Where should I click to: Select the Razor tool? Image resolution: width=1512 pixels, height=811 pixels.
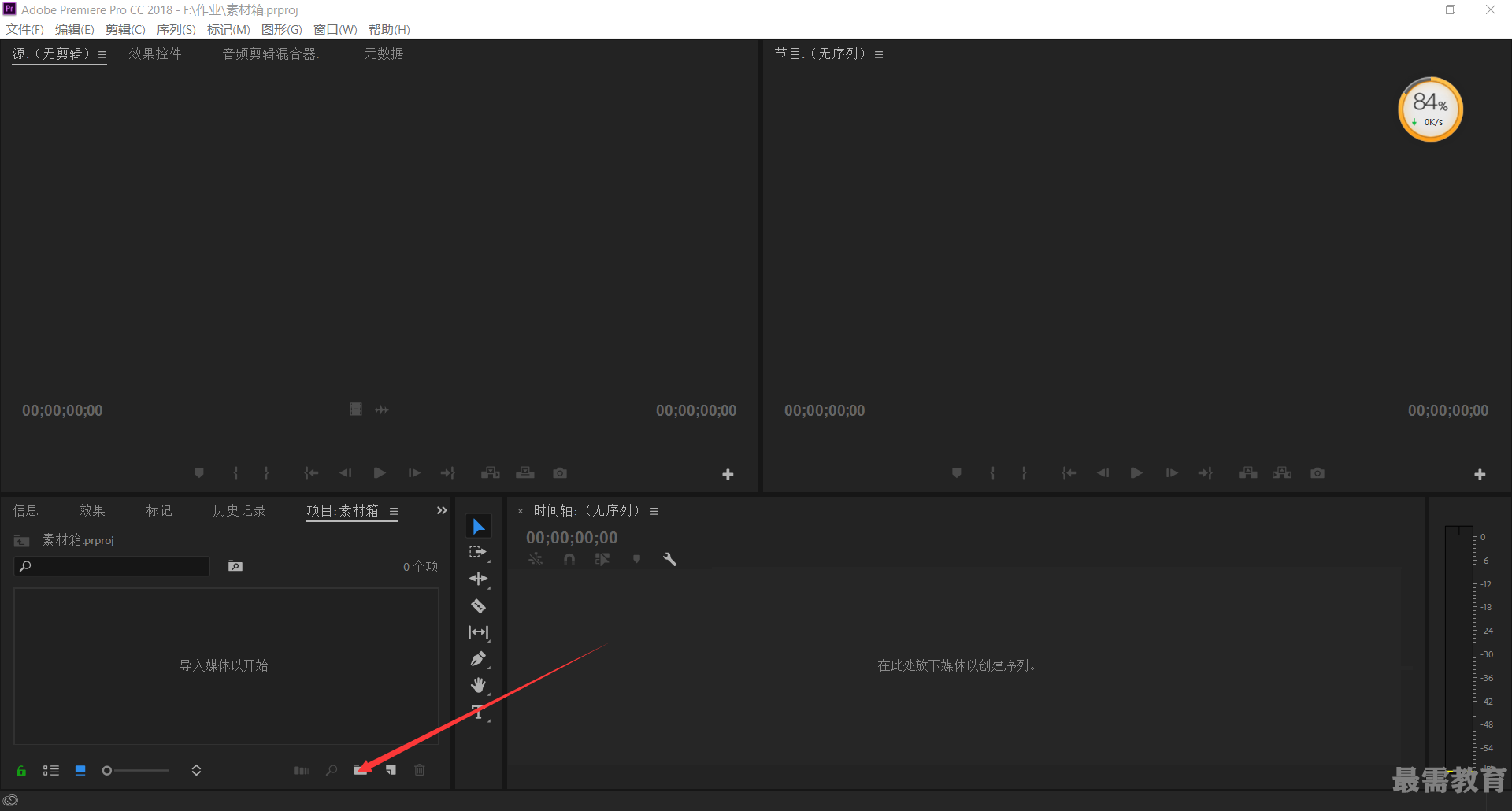coord(478,605)
